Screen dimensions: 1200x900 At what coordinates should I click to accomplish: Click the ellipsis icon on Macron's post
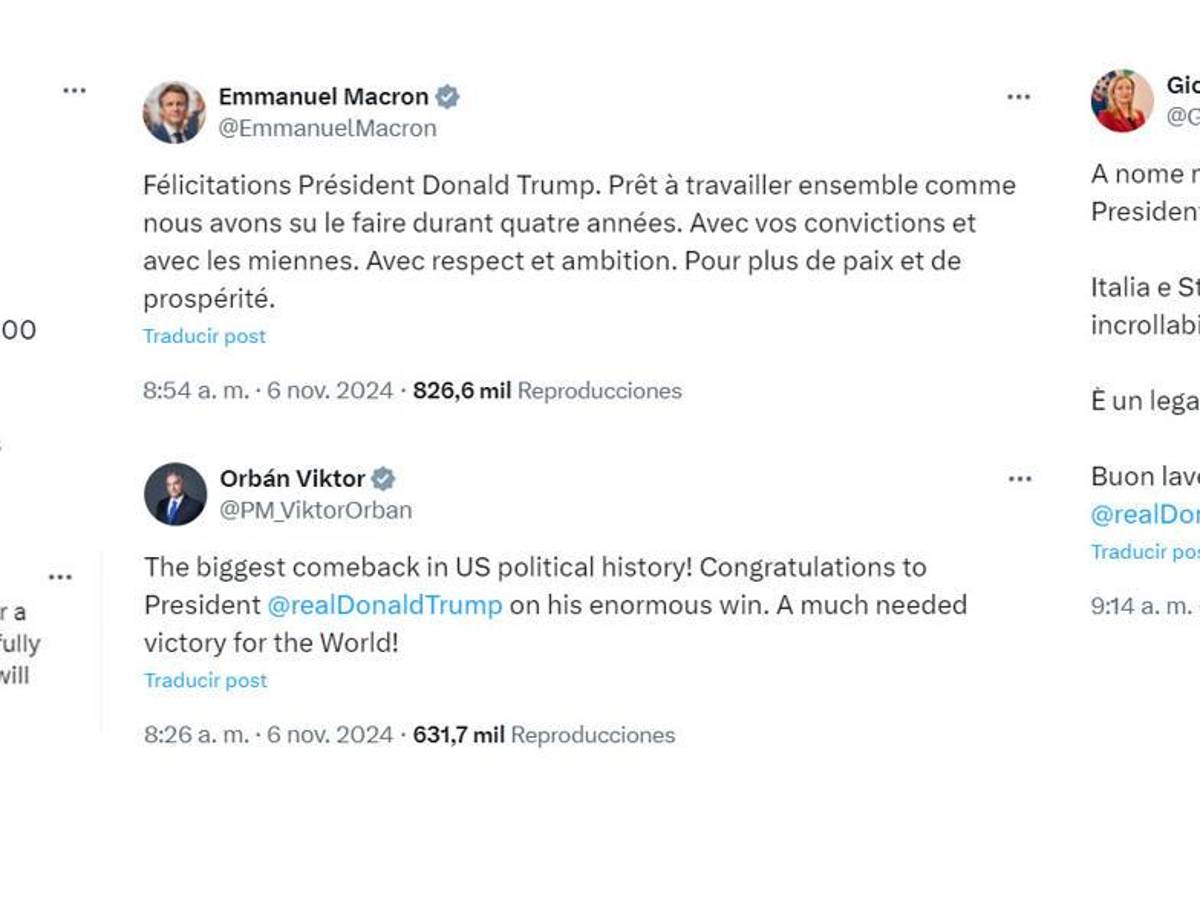[1019, 96]
